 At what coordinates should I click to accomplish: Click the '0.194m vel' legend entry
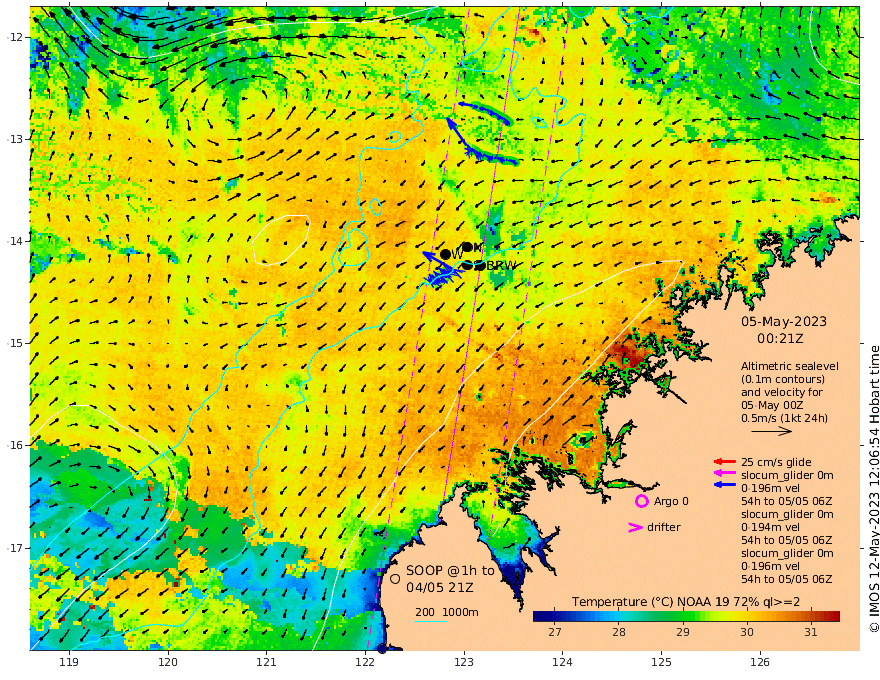tap(770, 527)
